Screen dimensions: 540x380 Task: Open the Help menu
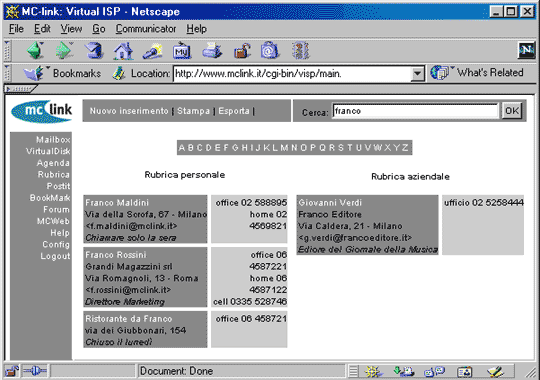(x=196, y=29)
